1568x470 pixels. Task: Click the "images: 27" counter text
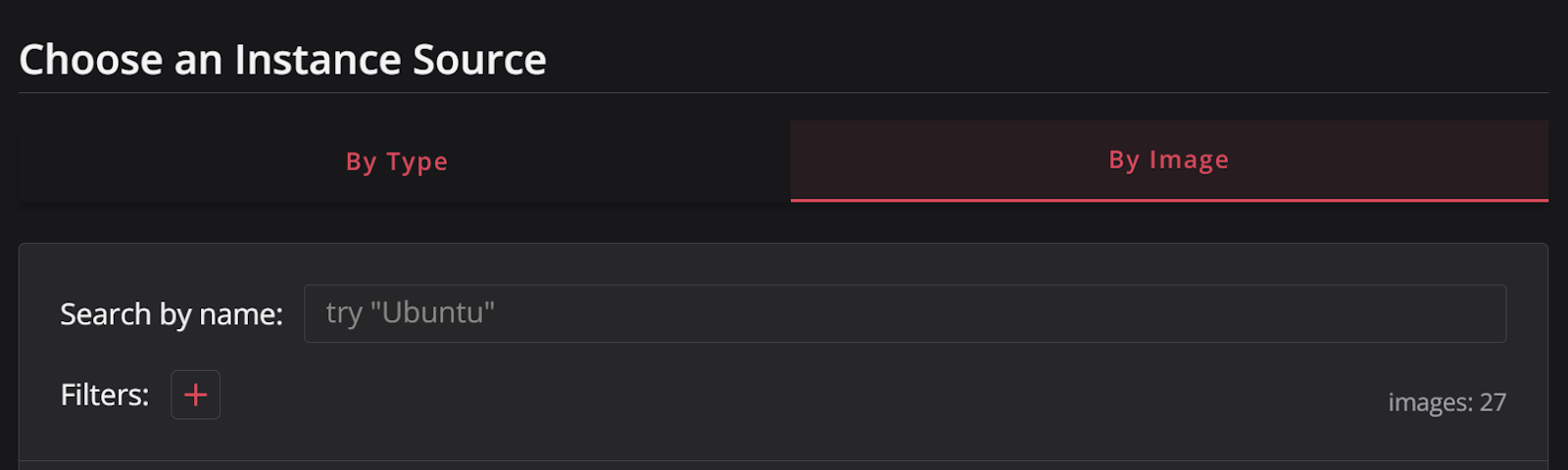(1446, 402)
